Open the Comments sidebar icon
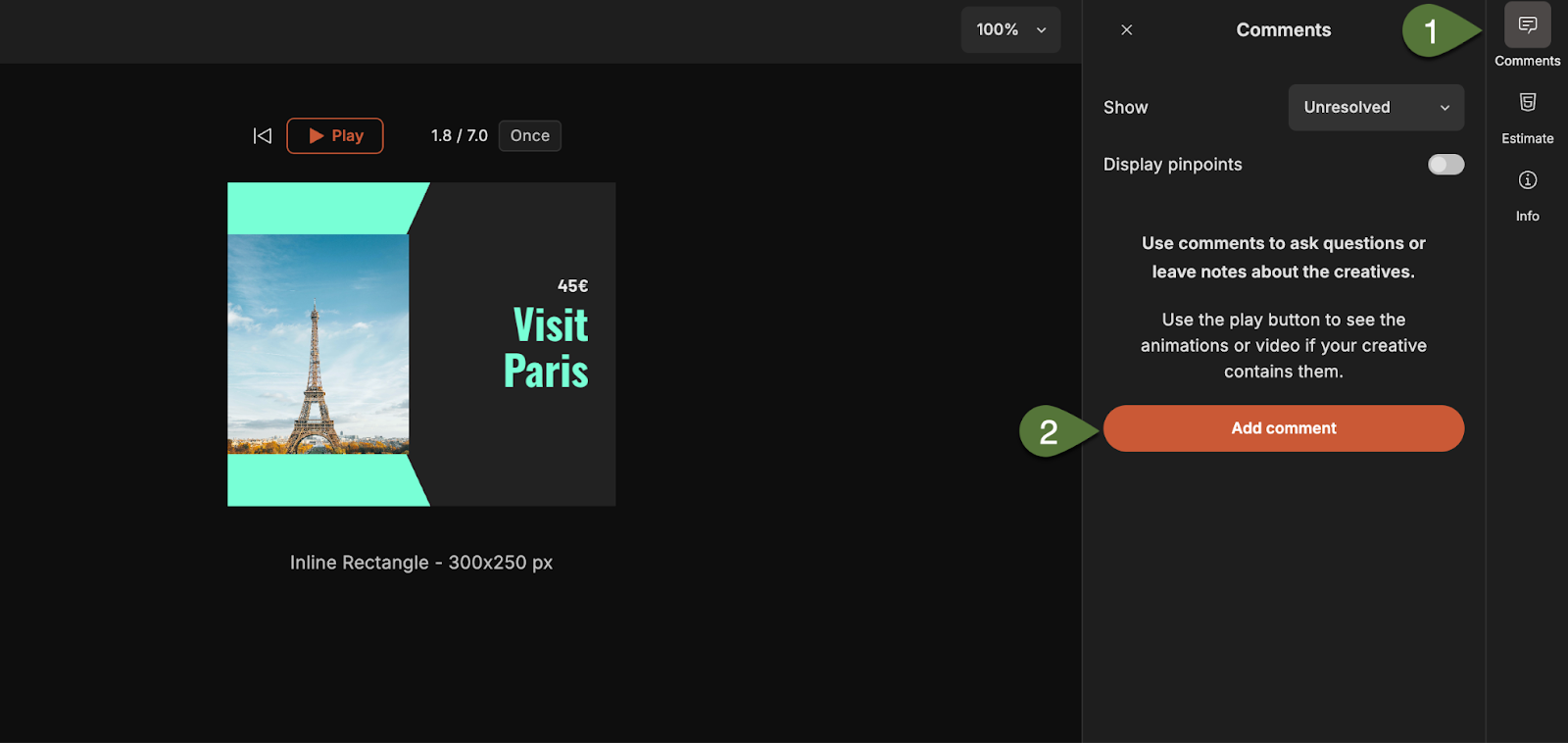This screenshot has width=1568, height=743. pyautogui.click(x=1527, y=25)
